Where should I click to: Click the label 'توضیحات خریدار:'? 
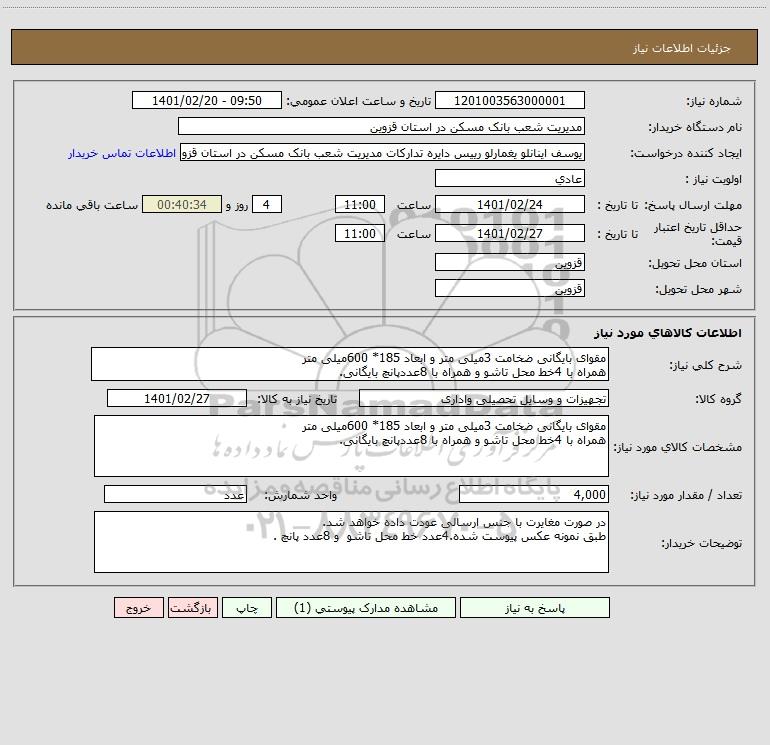[702, 544]
